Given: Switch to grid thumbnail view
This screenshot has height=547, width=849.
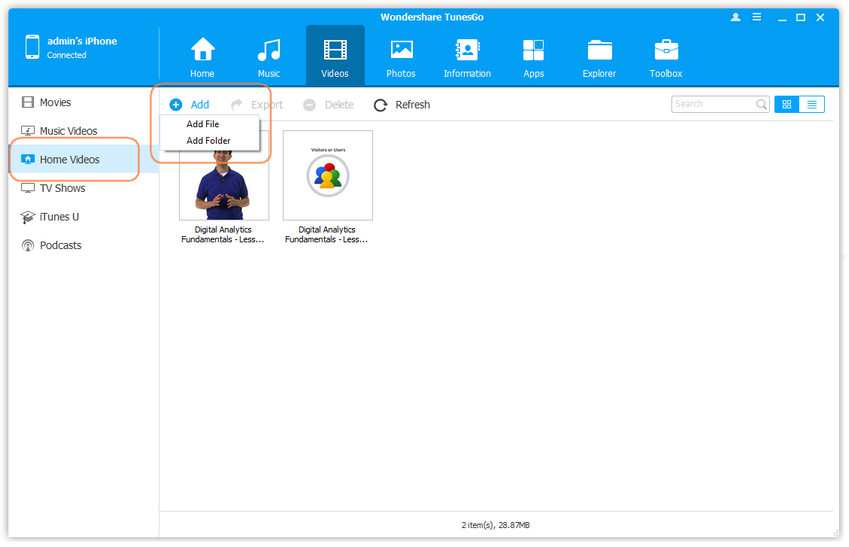Looking at the screenshot, I should coord(787,104).
